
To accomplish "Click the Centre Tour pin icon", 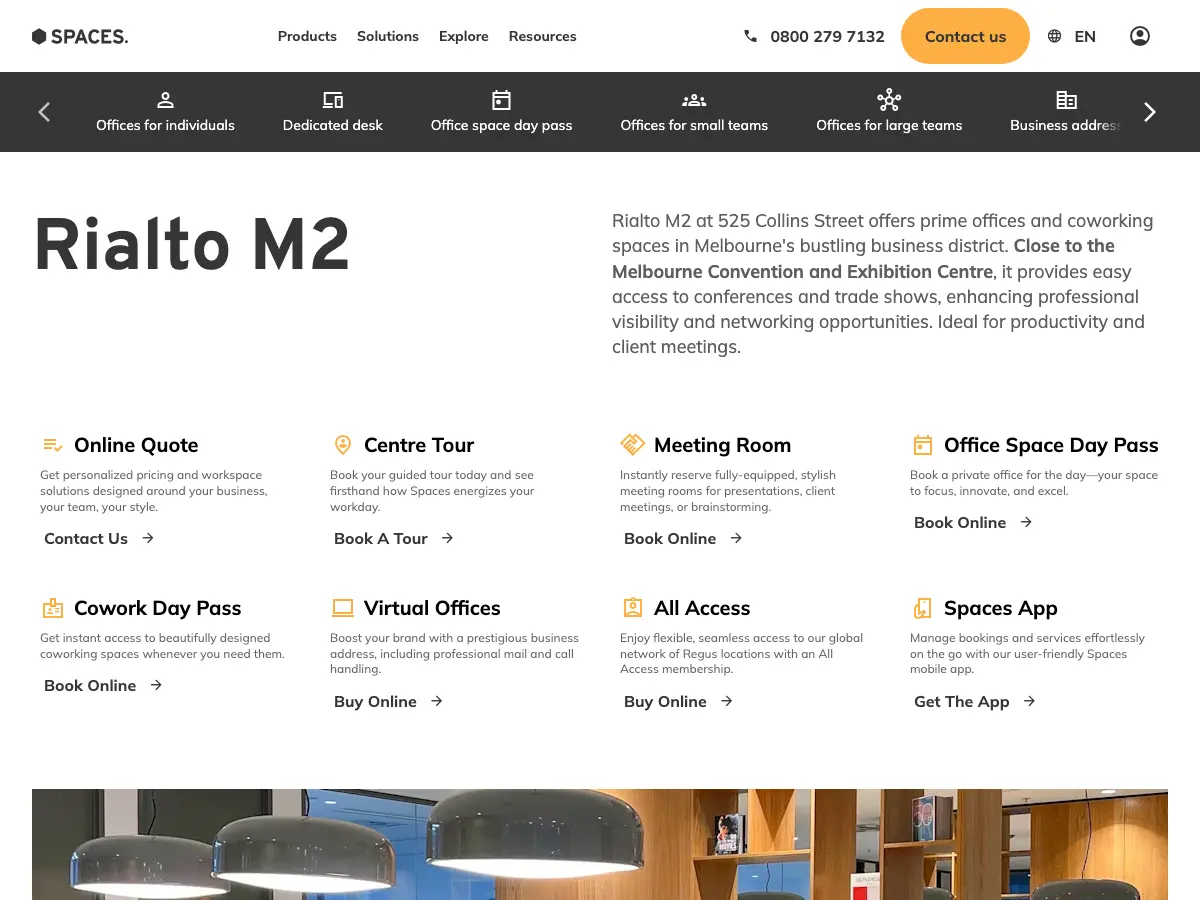I will (x=343, y=445).
